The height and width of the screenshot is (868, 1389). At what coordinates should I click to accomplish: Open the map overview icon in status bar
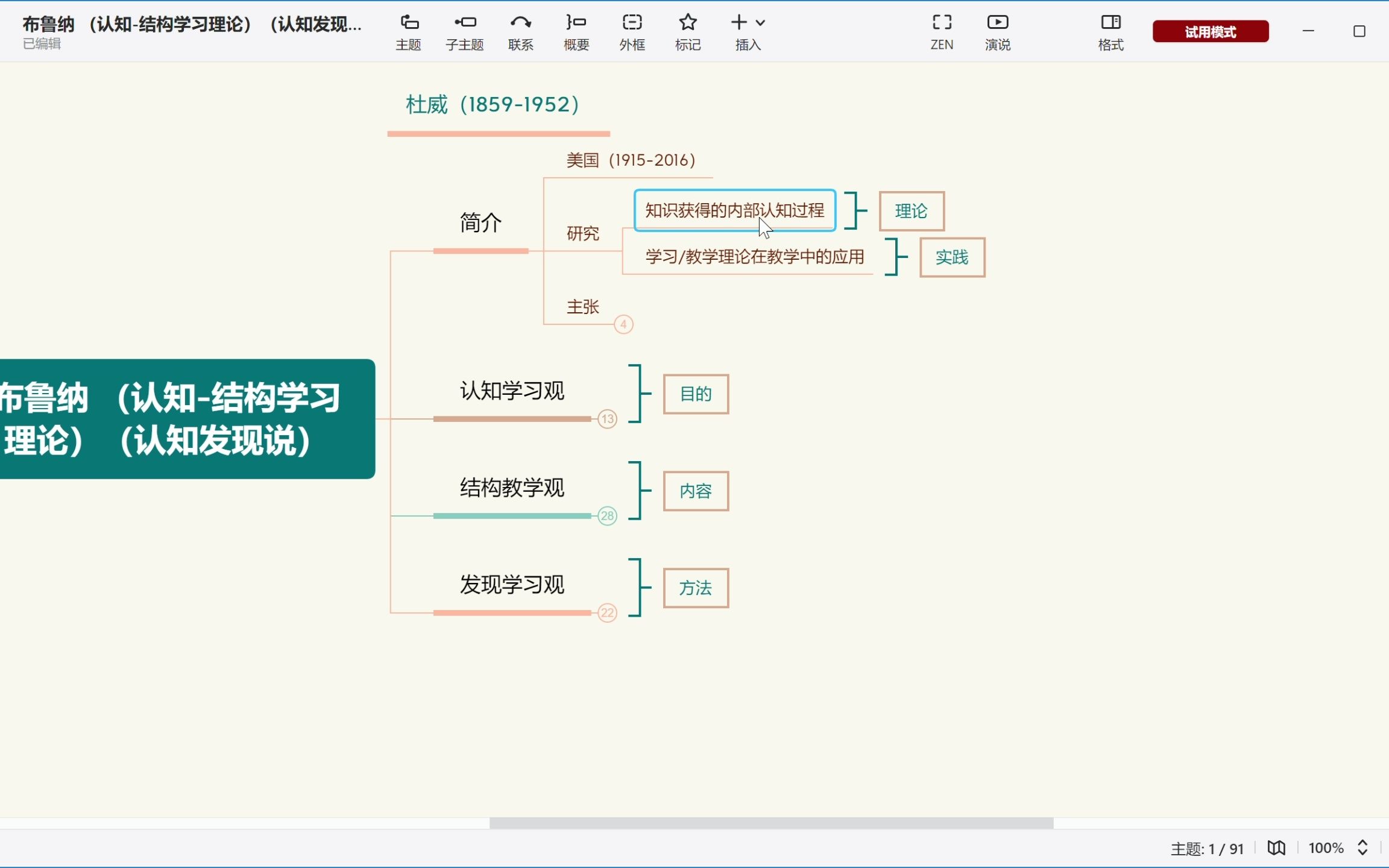point(1276,848)
